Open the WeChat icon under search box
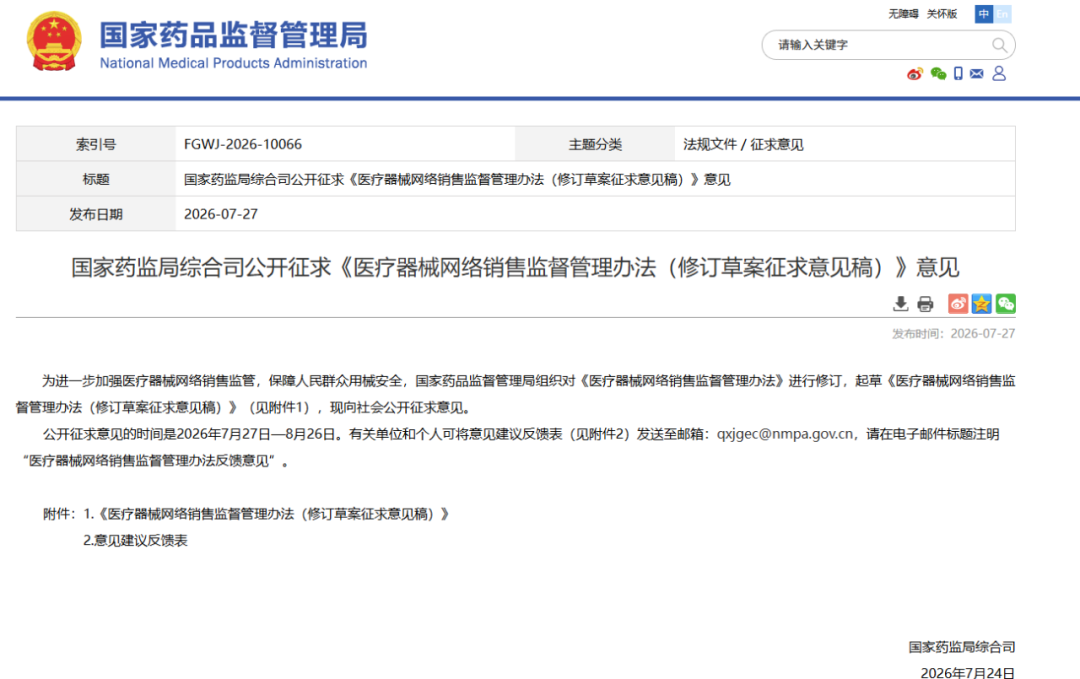Viewport: 1080px width, 679px height. click(938, 74)
